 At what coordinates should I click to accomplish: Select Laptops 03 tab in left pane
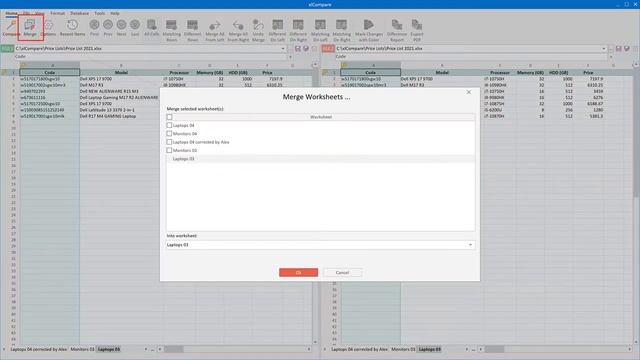(x=109, y=349)
